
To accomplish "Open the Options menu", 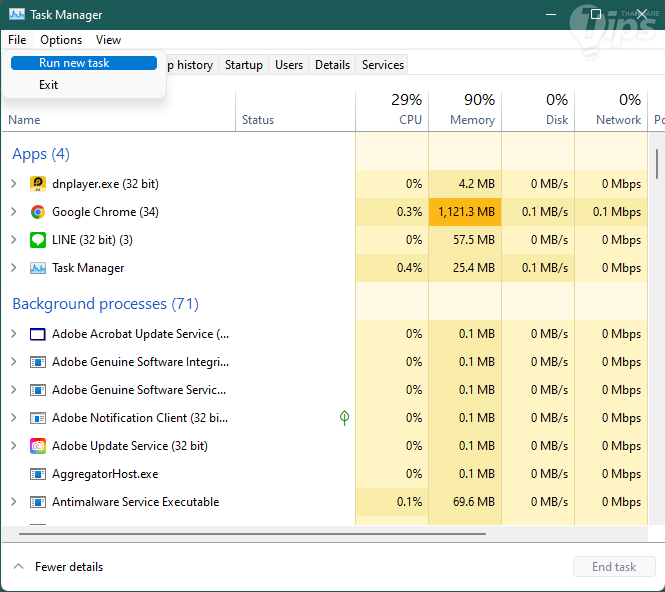I will coord(61,40).
